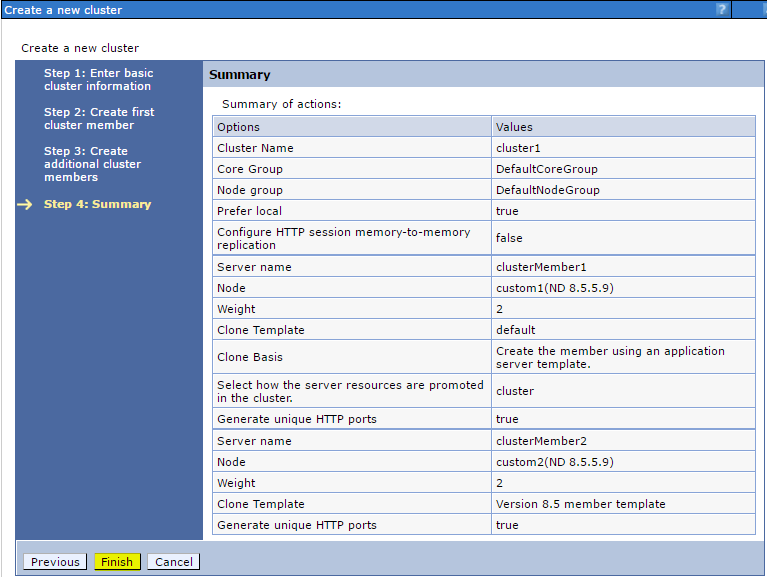The image size is (767, 577).
Task: Click the cluster1 value cell
Action: (623, 148)
